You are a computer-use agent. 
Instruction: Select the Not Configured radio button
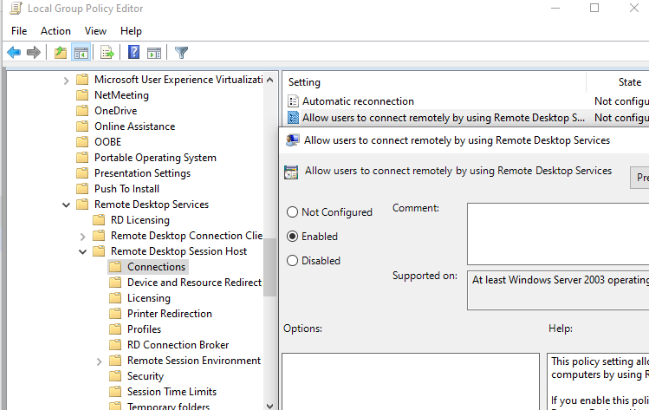point(292,212)
